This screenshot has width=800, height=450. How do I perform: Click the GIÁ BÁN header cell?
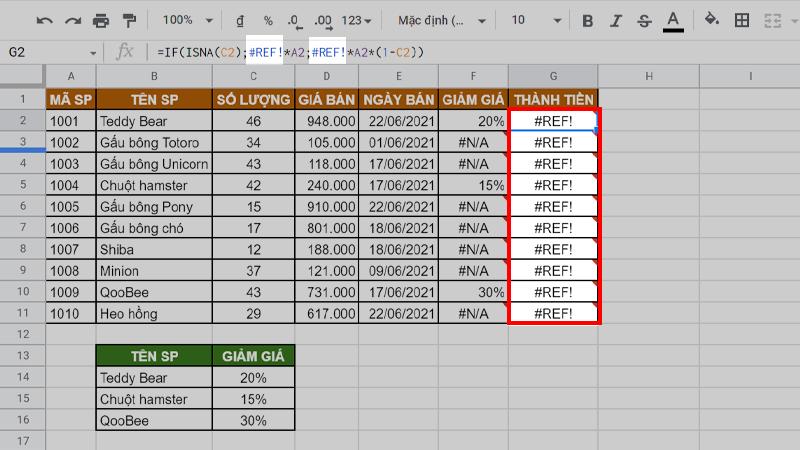coord(327,99)
